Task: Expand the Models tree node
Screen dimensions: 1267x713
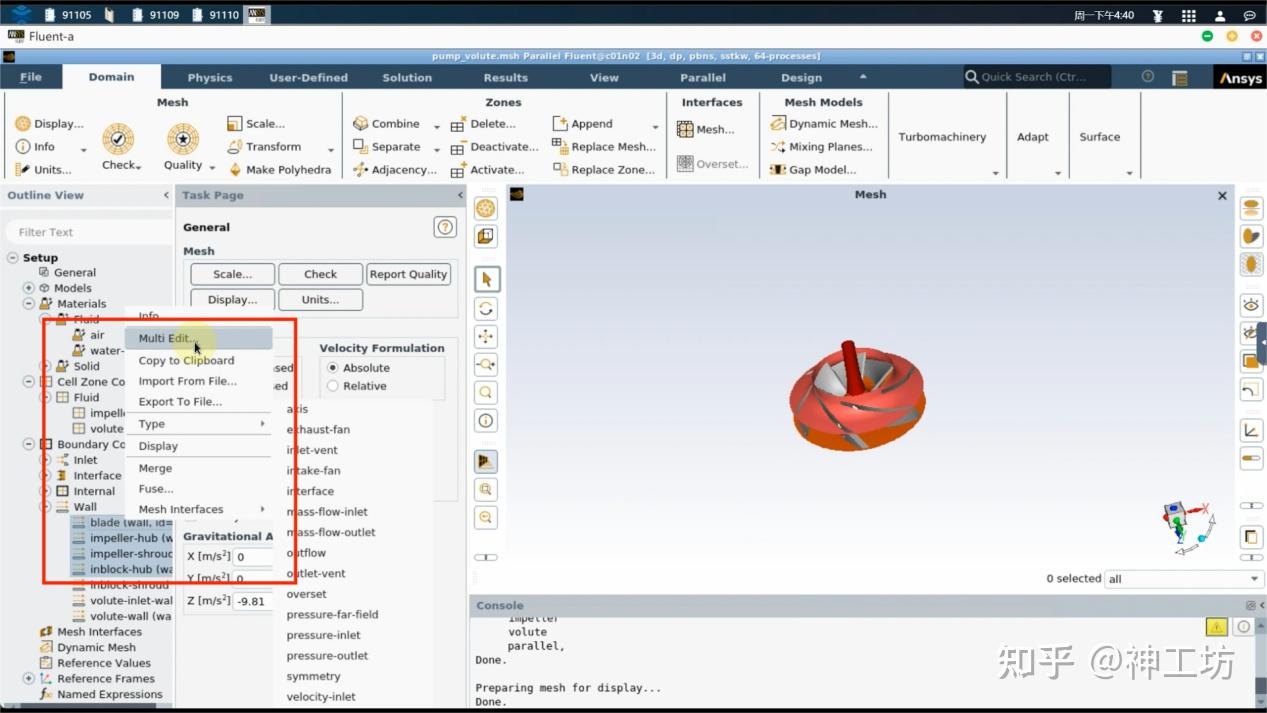Action: [x=29, y=288]
